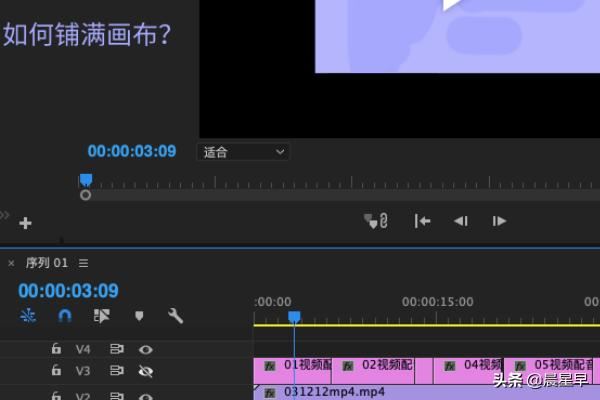This screenshot has height=400, width=600.
Task: Select the V3 track label
Action: (83, 371)
